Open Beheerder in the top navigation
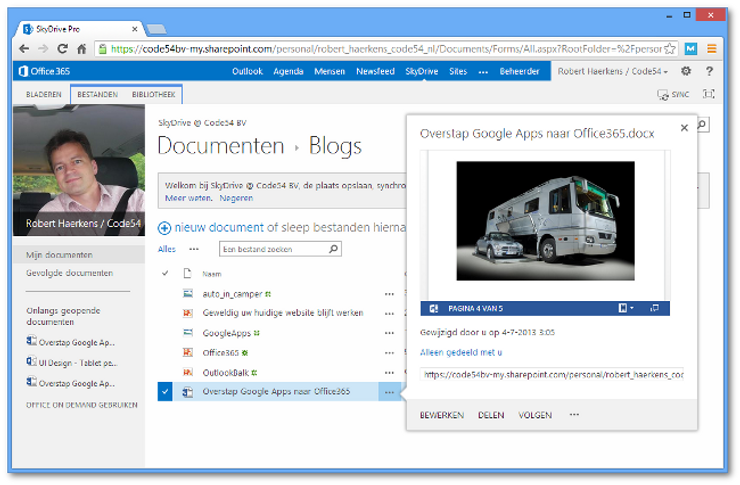This screenshot has width=740, height=485. (519, 71)
